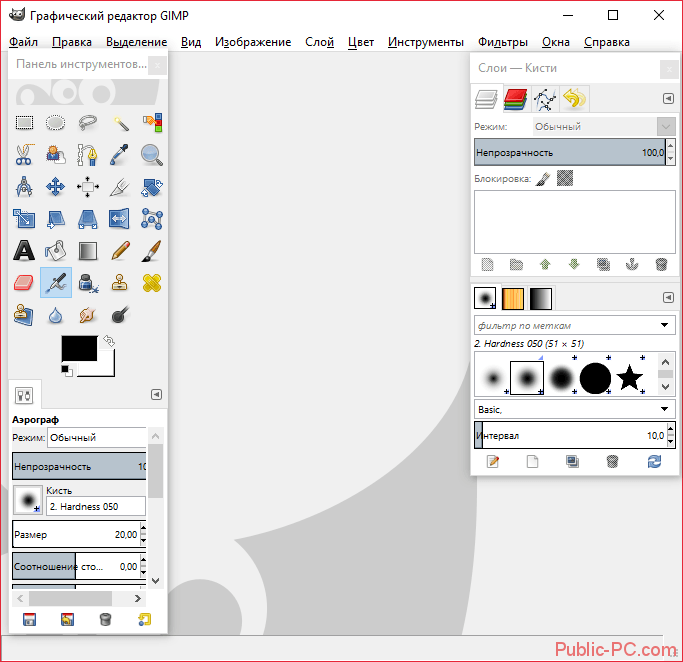Select the Airbrush tool

pyautogui.click(x=56, y=283)
